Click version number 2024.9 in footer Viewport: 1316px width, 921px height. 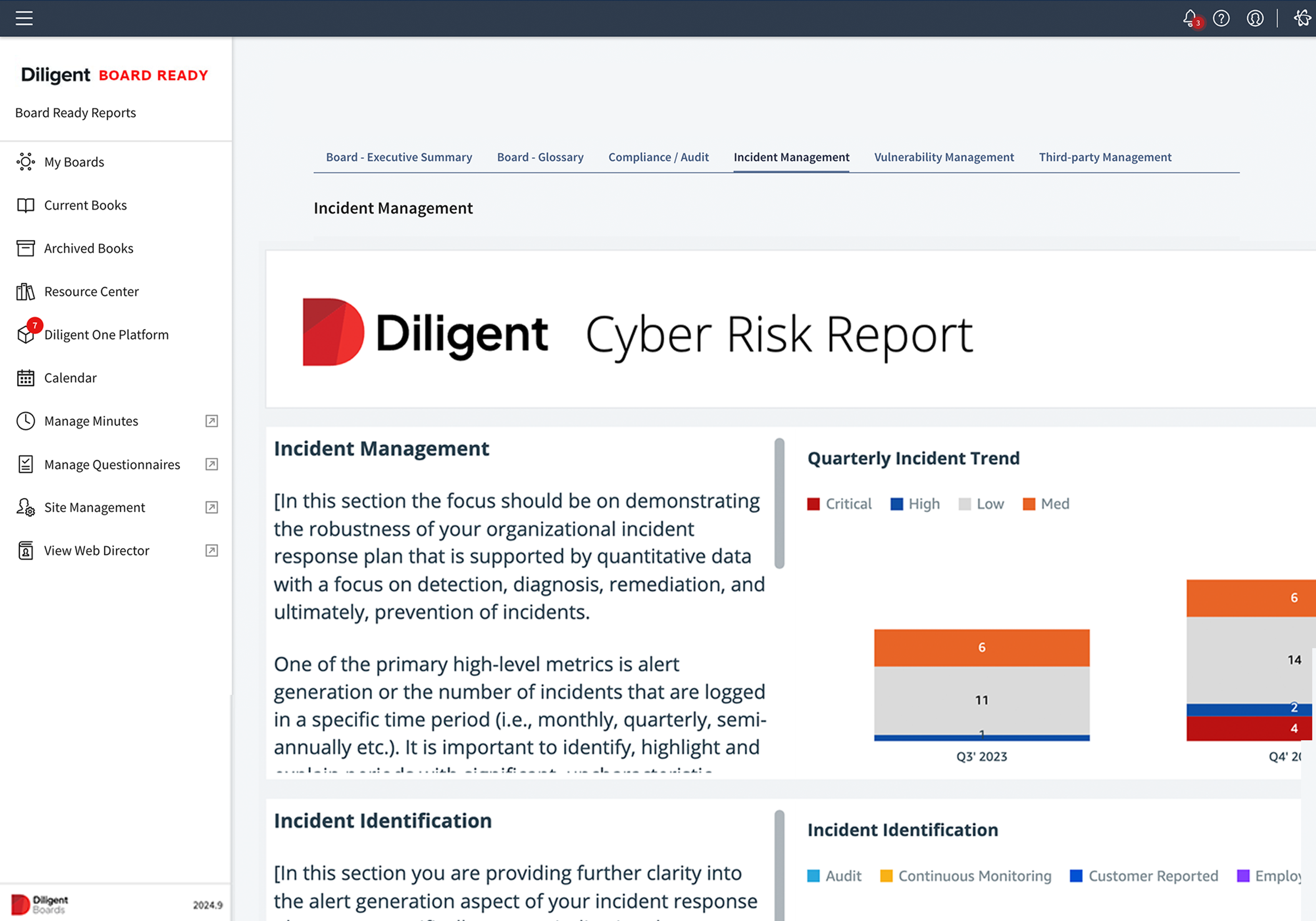click(x=207, y=905)
